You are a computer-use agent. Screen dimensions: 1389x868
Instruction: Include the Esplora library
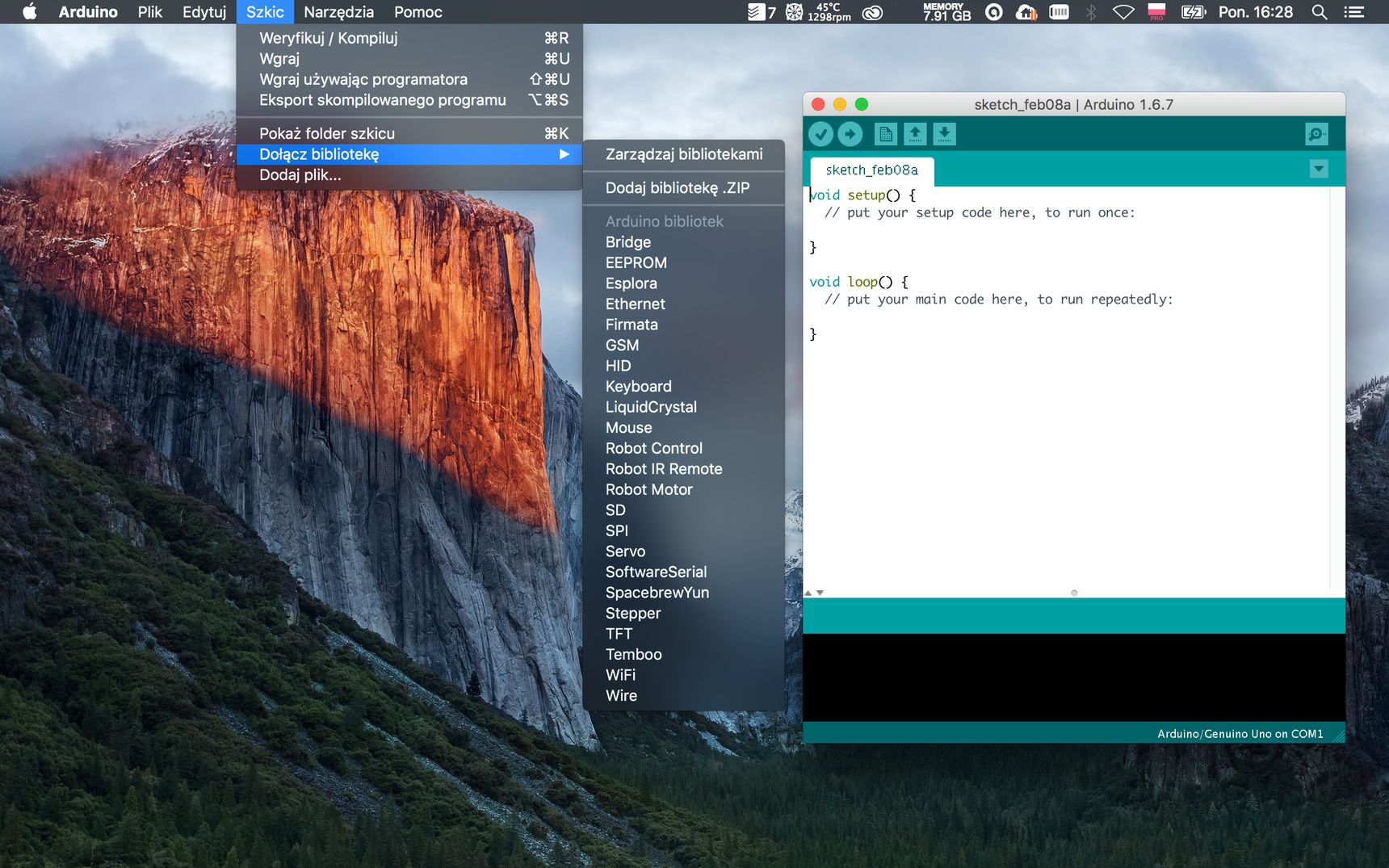[684, 283]
